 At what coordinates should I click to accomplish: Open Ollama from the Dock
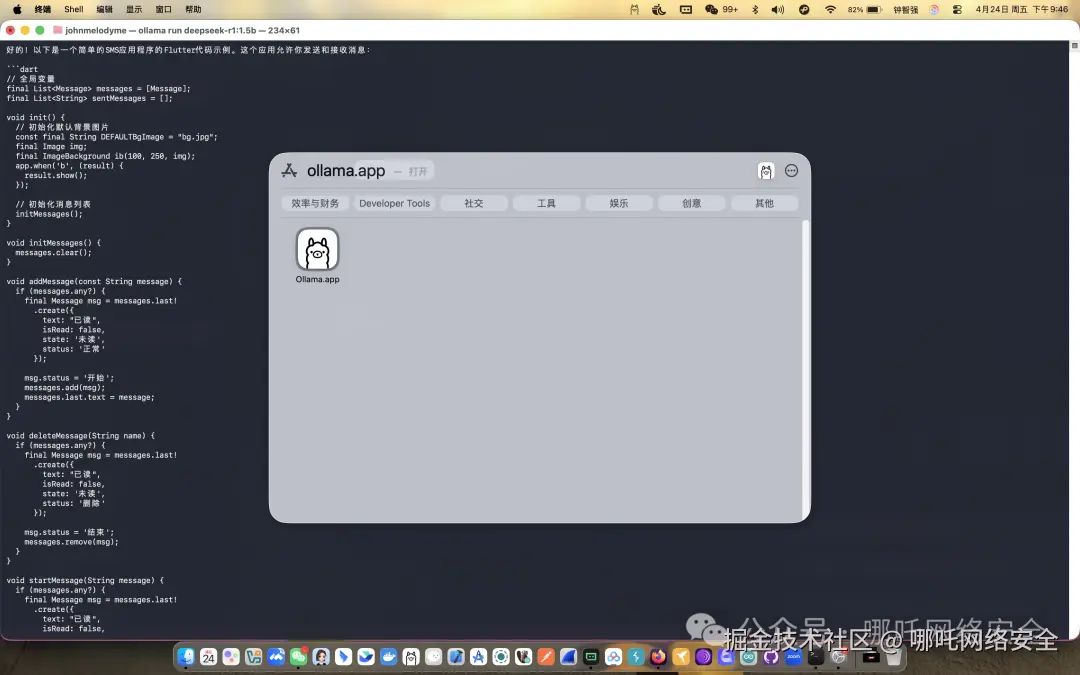pos(411,657)
